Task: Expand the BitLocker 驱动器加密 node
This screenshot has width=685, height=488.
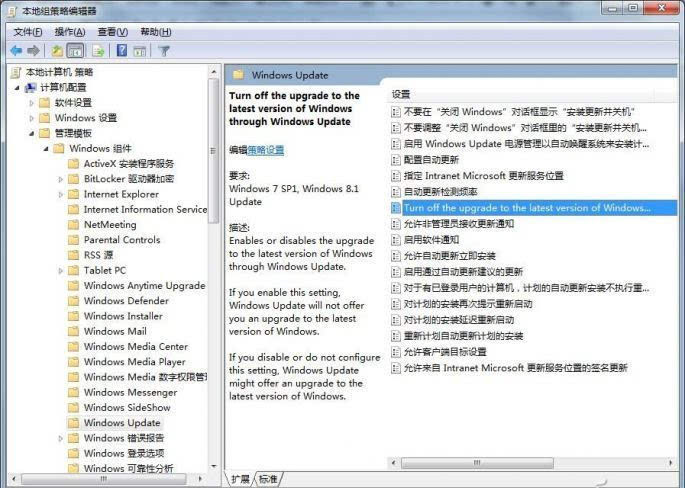Action: (60, 179)
